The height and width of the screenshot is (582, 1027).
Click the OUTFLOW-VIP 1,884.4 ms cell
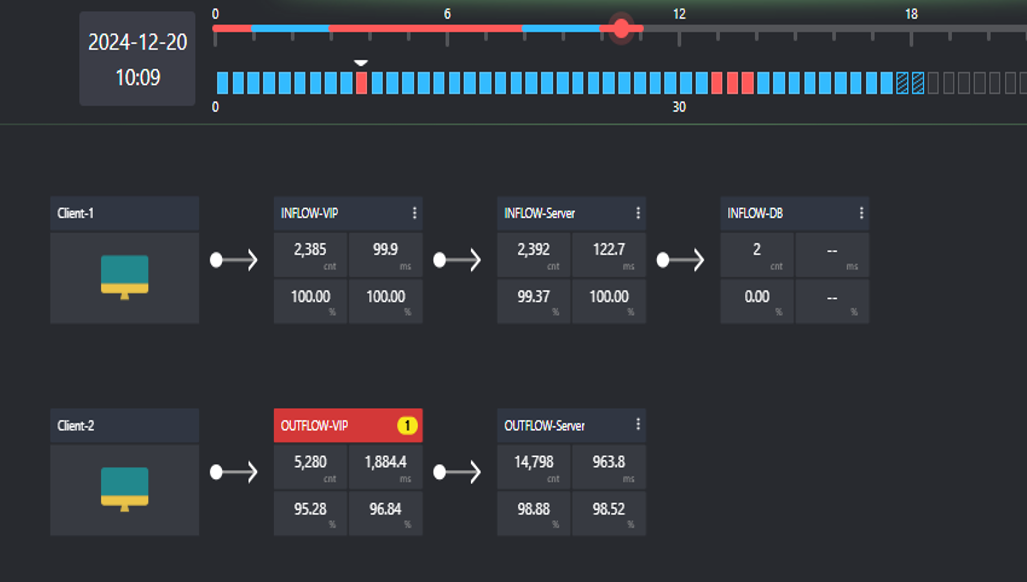(385, 467)
